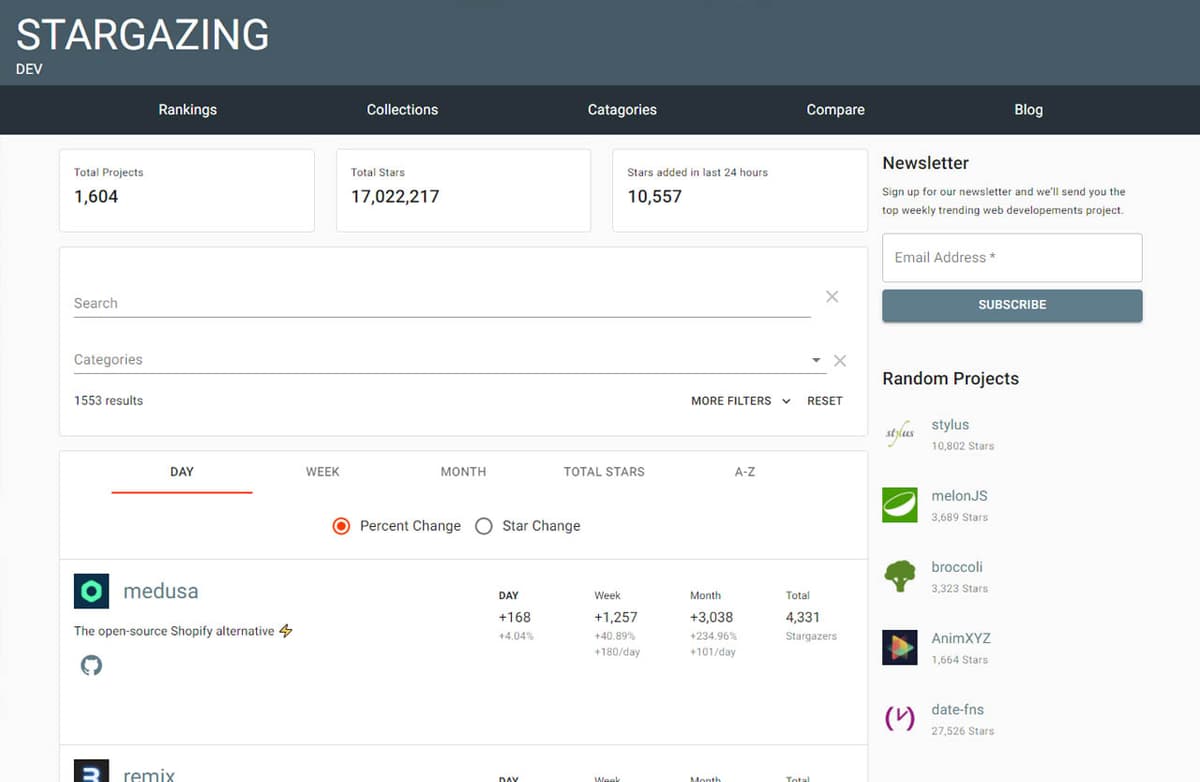Focus the Email Address input field
1200x782 pixels.
click(x=1012, y=258)
